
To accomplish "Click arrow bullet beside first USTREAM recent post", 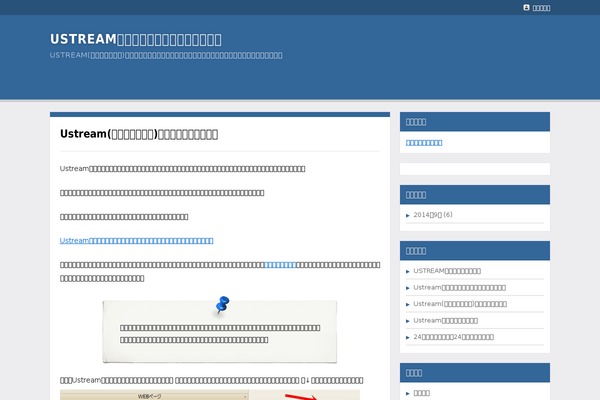I will (408, 271).
